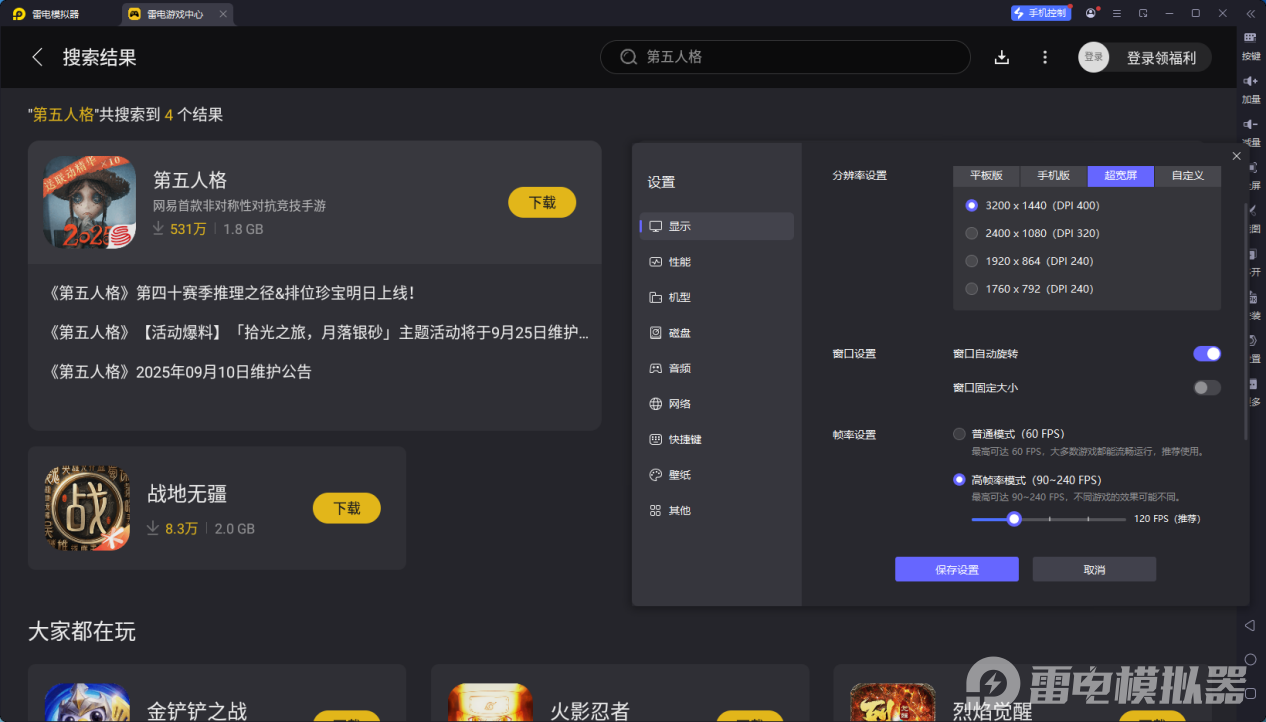Click the 手机控制 button in title bar
The width and height of the screenshot is (1266, 722).
click(1040, 12)
